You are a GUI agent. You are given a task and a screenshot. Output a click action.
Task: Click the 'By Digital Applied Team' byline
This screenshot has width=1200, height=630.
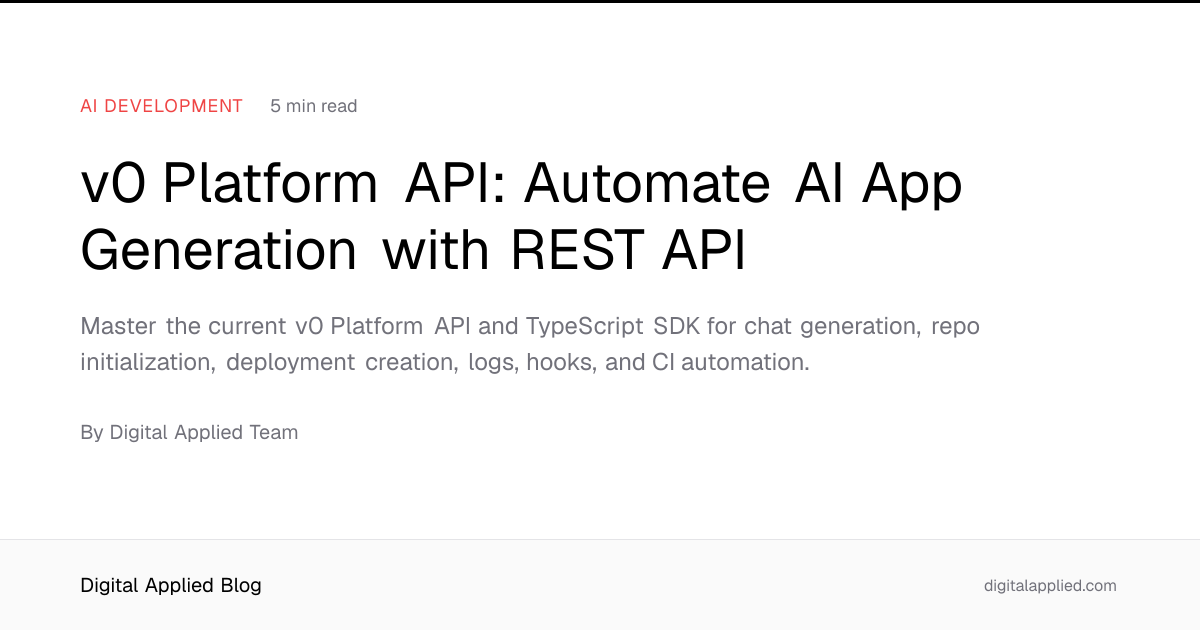tap(189, 432)
